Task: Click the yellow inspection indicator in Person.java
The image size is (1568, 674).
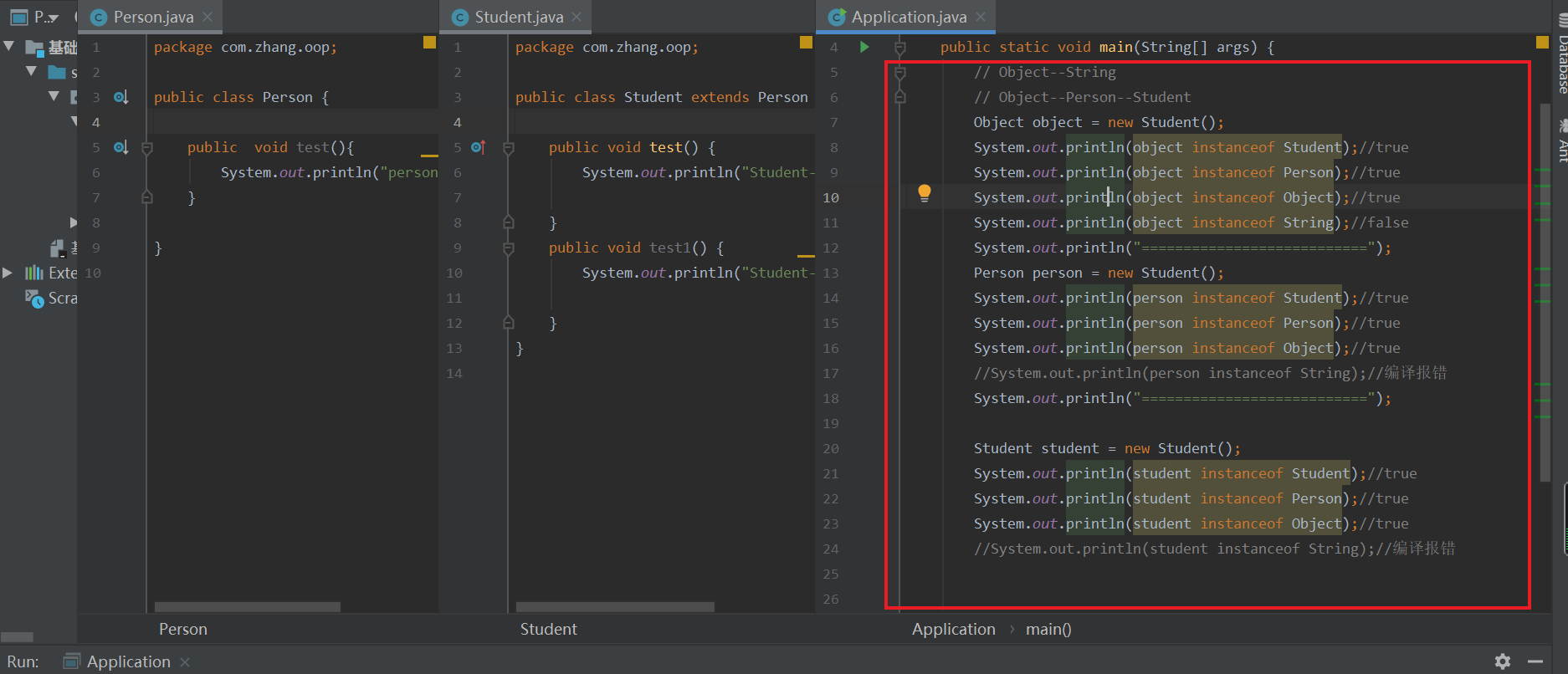Action: point(429,43)
